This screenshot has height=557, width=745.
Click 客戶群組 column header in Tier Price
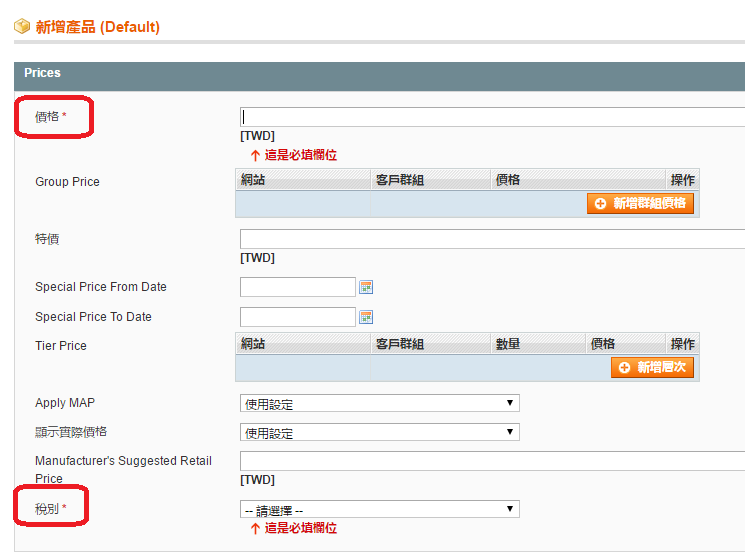(x=400, y=345)
